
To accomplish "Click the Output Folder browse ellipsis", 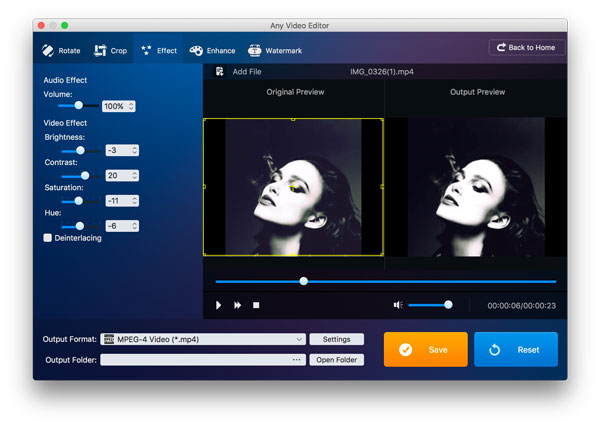I will tap(297, 360).
